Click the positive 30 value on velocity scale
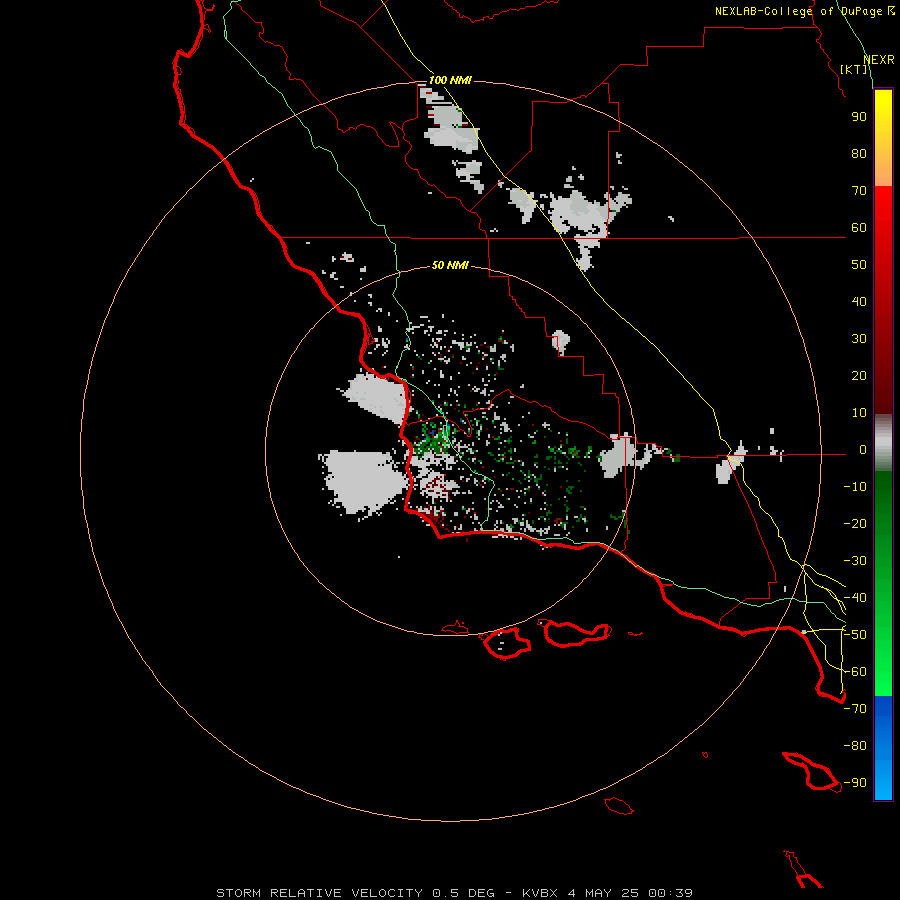 tap(859, 339)
